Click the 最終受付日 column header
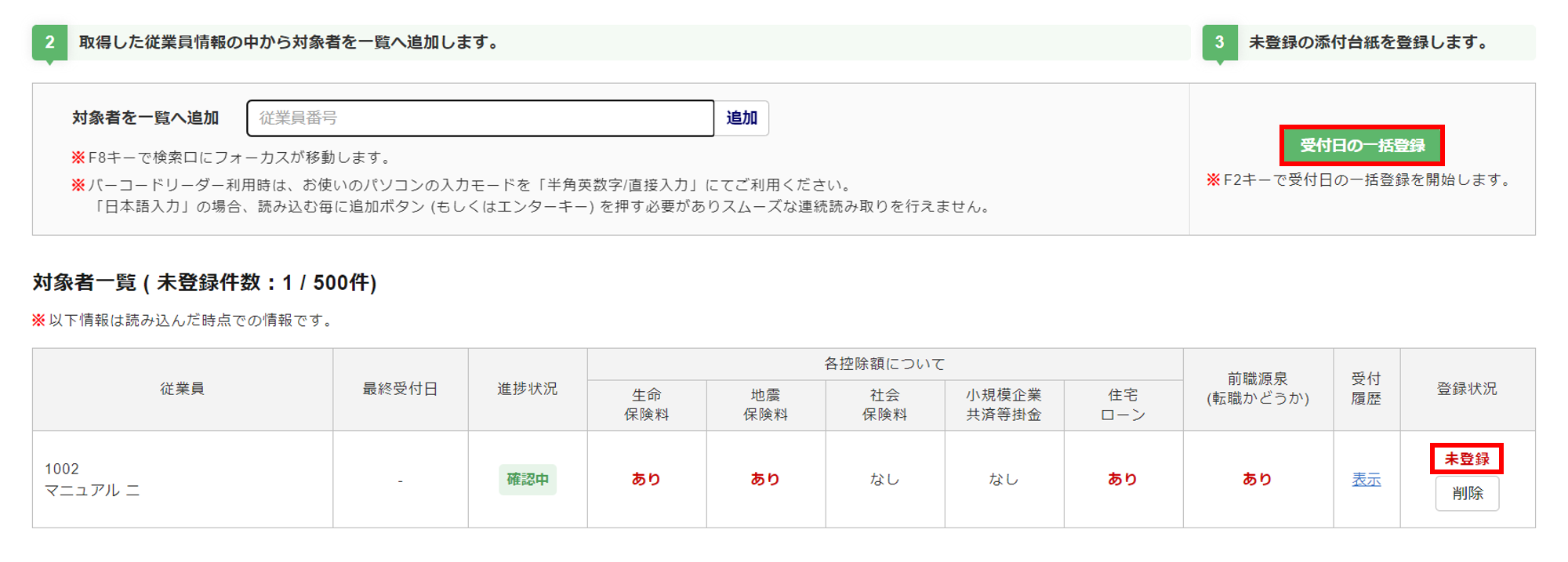The image size is (1568, 562). [x=400, y=390]
